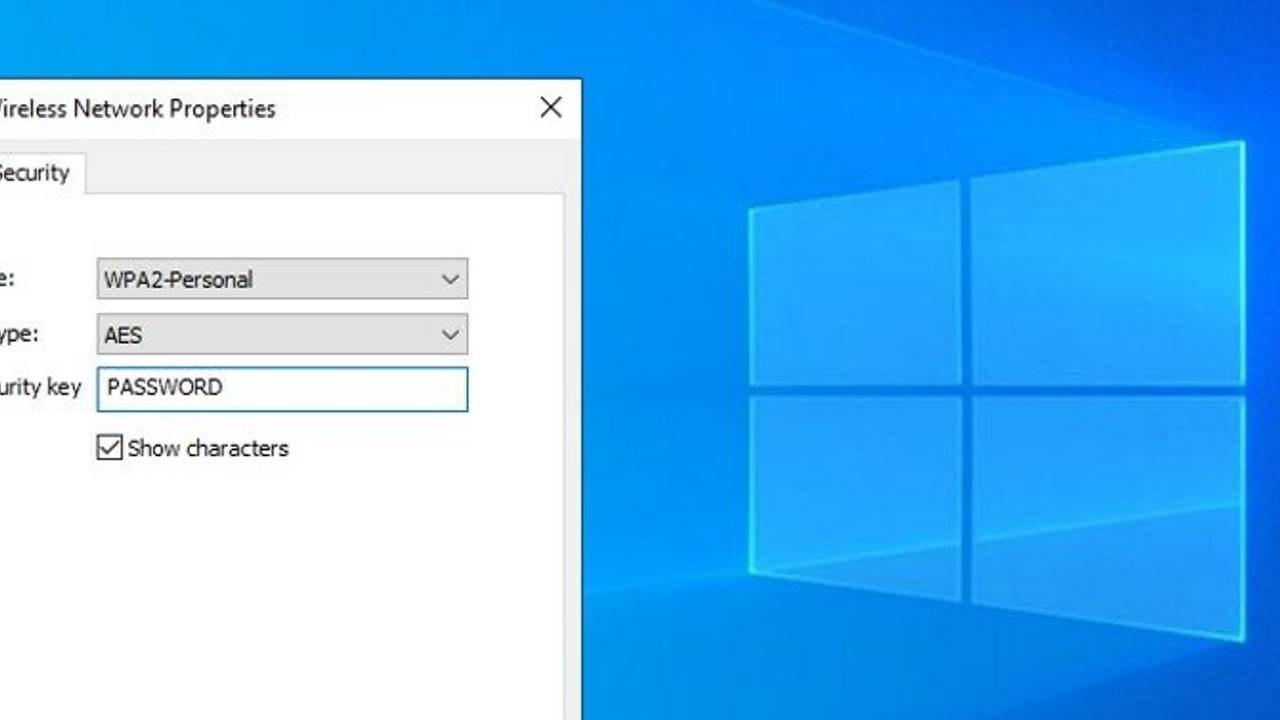Click the encryption type label beside AES
Screen dimensions: 1280x720
pos(19,334)
